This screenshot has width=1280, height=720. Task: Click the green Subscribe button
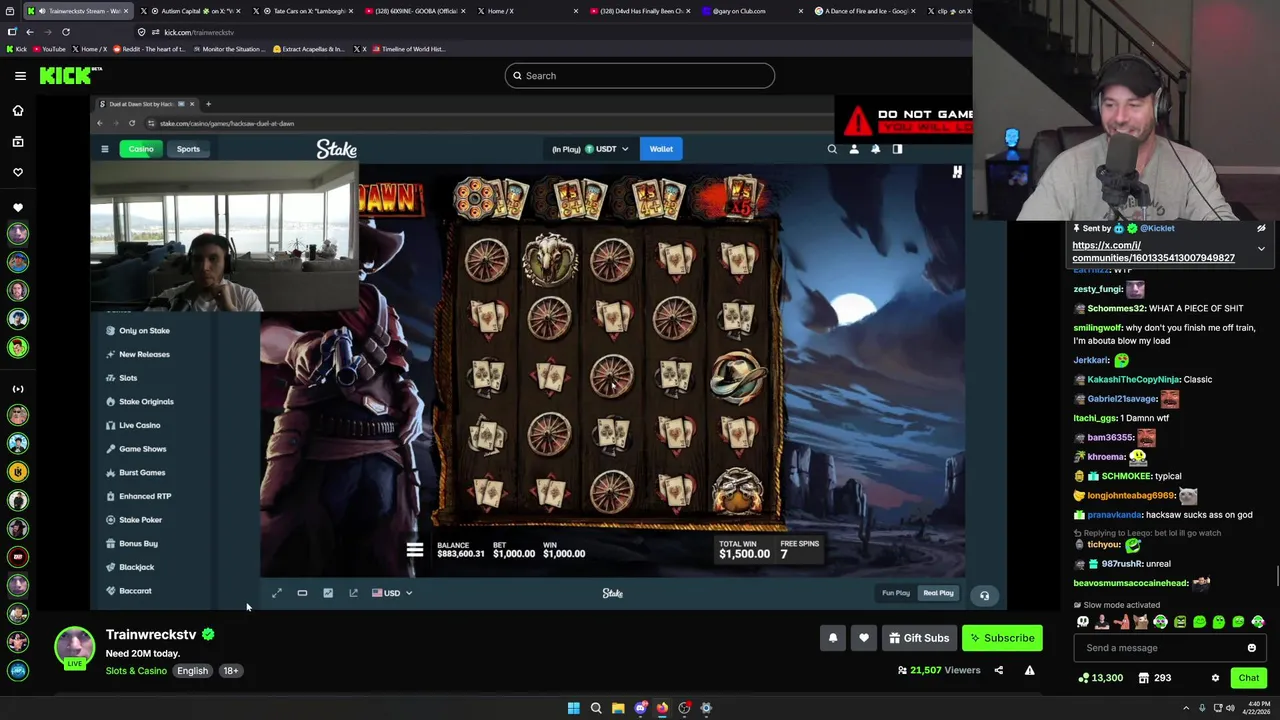point(1002,638)
